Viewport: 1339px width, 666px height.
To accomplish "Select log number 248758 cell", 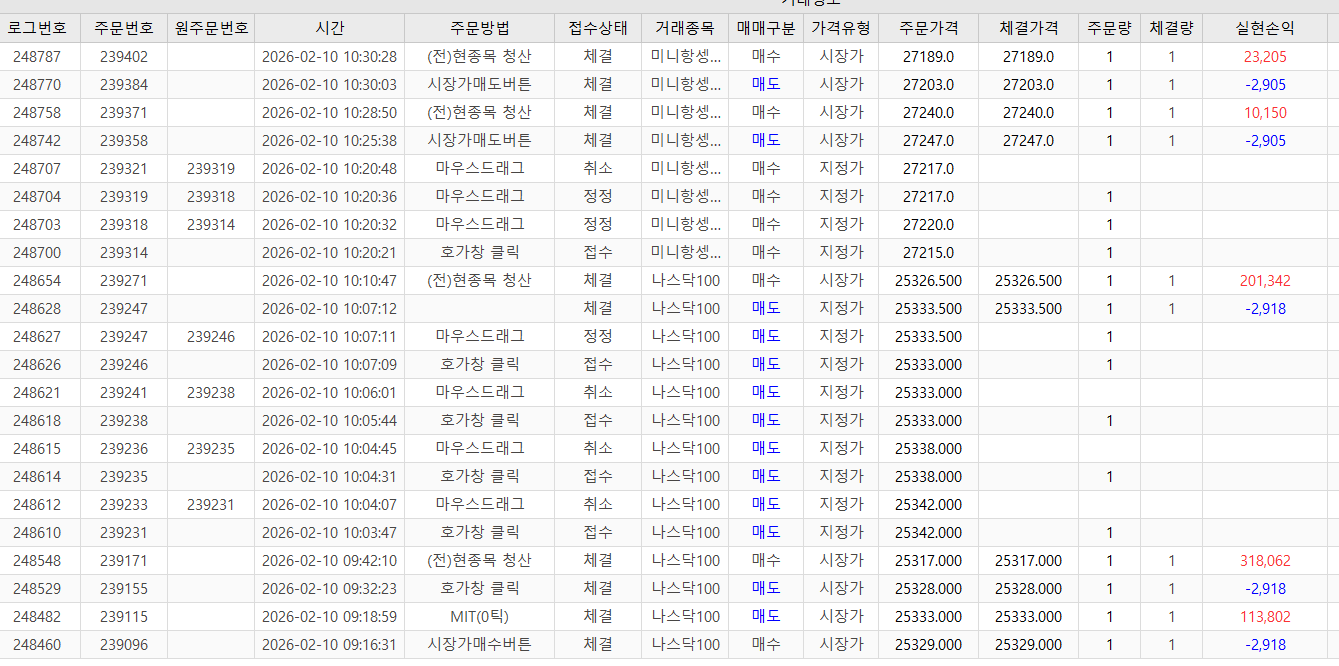I will (x=38, y=113).
